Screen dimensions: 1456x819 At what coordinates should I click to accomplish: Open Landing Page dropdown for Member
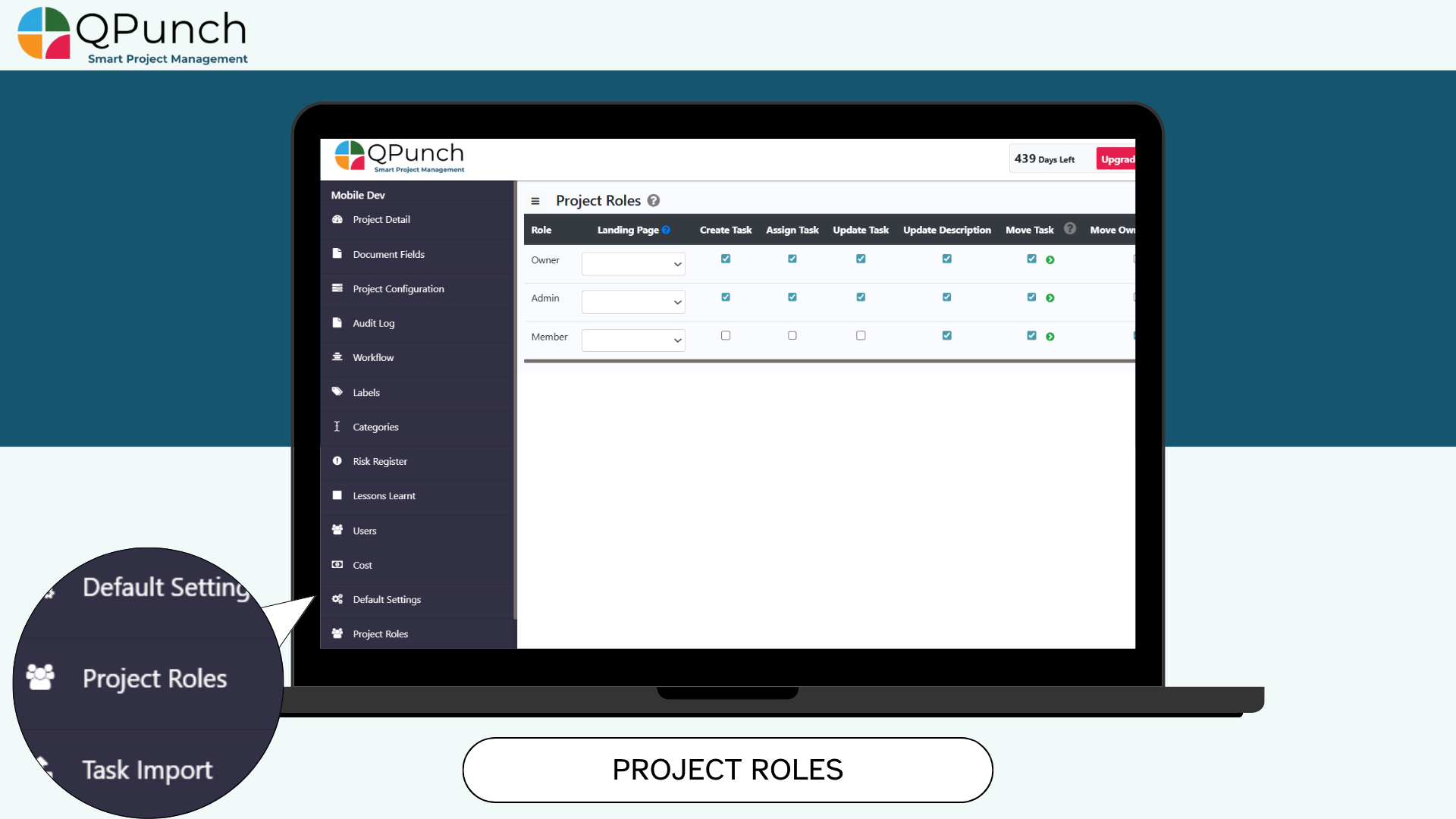[633, 340]
